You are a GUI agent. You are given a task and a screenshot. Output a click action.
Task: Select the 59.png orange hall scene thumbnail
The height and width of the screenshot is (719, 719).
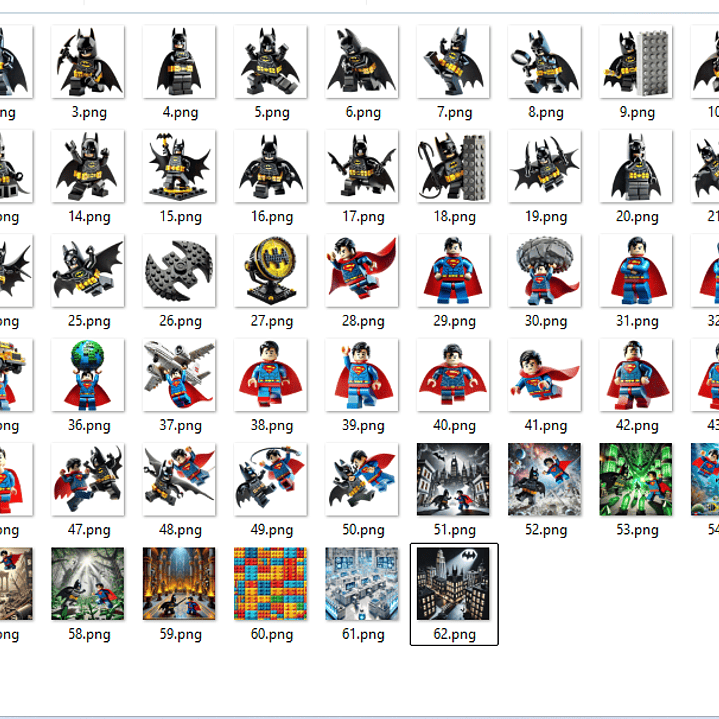tap(179, 583)
